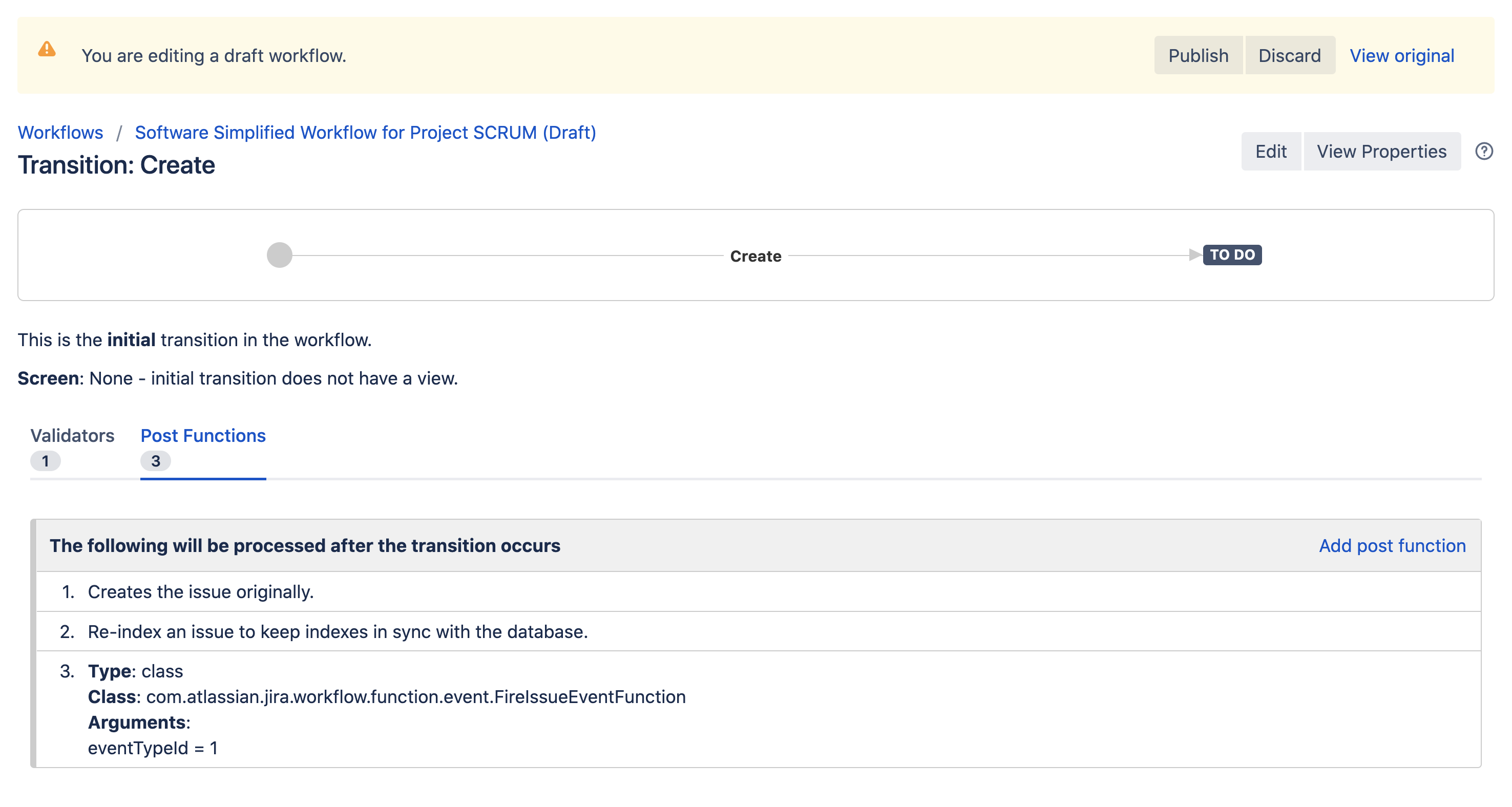Click the Validators badge count indicator
The image size is (1512, 807).
pos(46,462)
